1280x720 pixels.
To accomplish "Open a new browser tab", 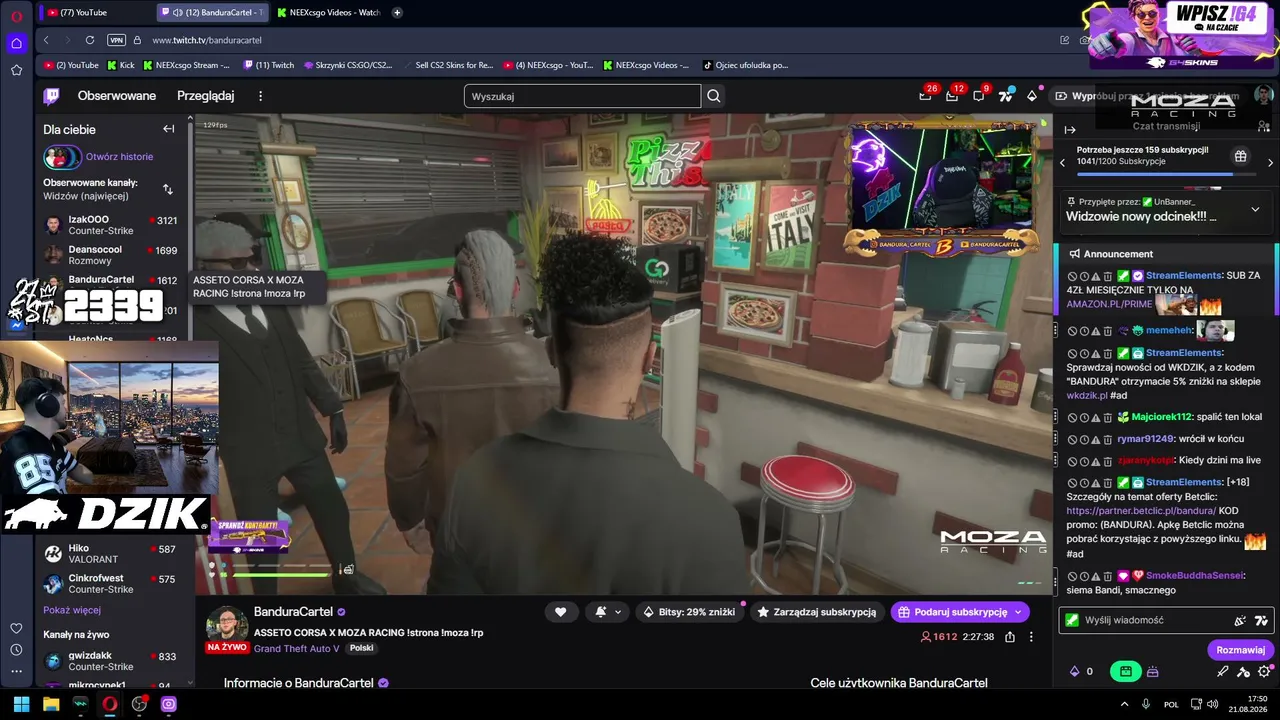I will coord(397,12).
